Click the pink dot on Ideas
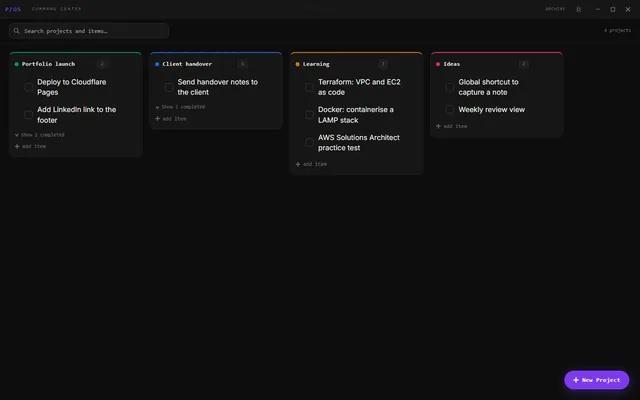The width and height of the screenshot is (640, 400). [x=438, y=64]
